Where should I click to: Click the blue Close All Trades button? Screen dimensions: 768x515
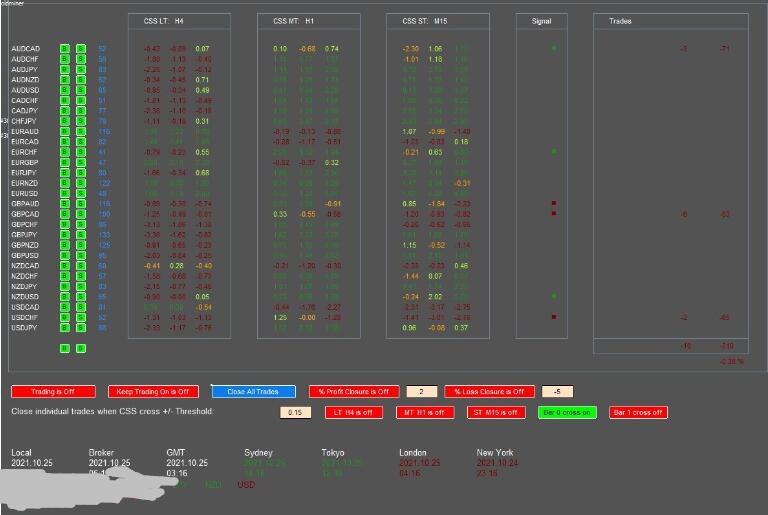(x=253, y=392)
